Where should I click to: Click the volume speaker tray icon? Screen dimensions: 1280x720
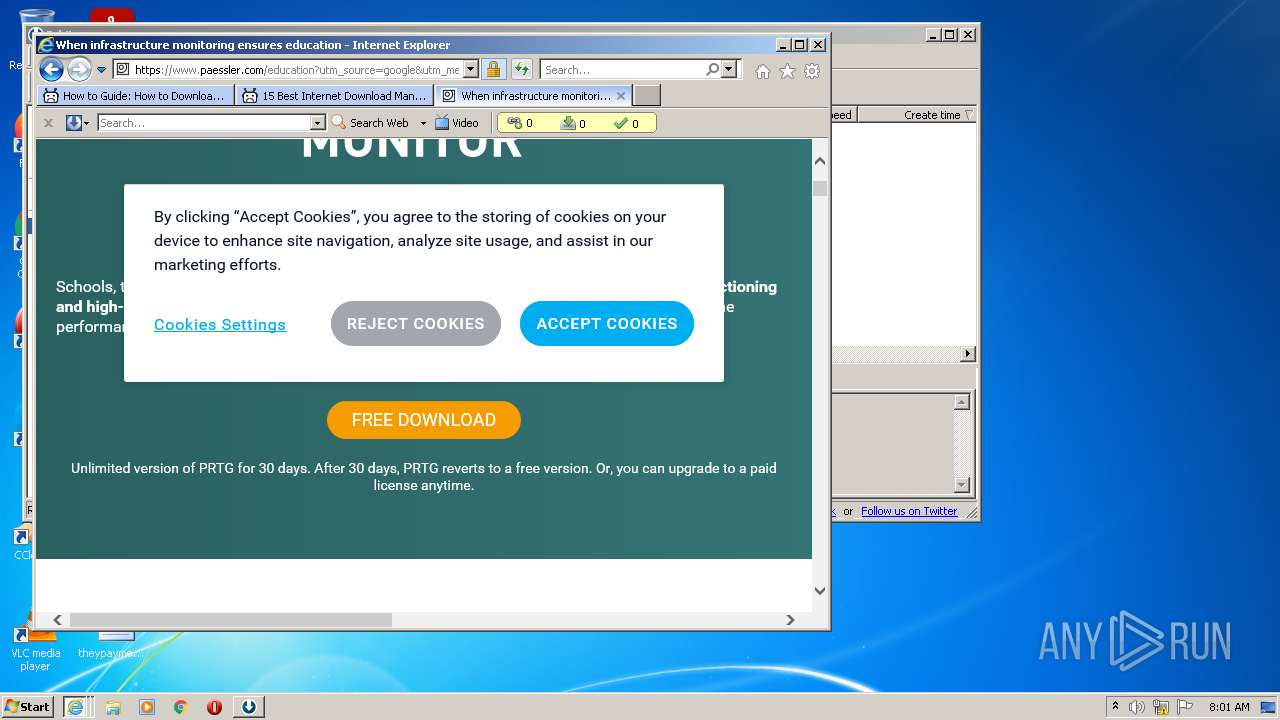click(x=1137, y=707)
